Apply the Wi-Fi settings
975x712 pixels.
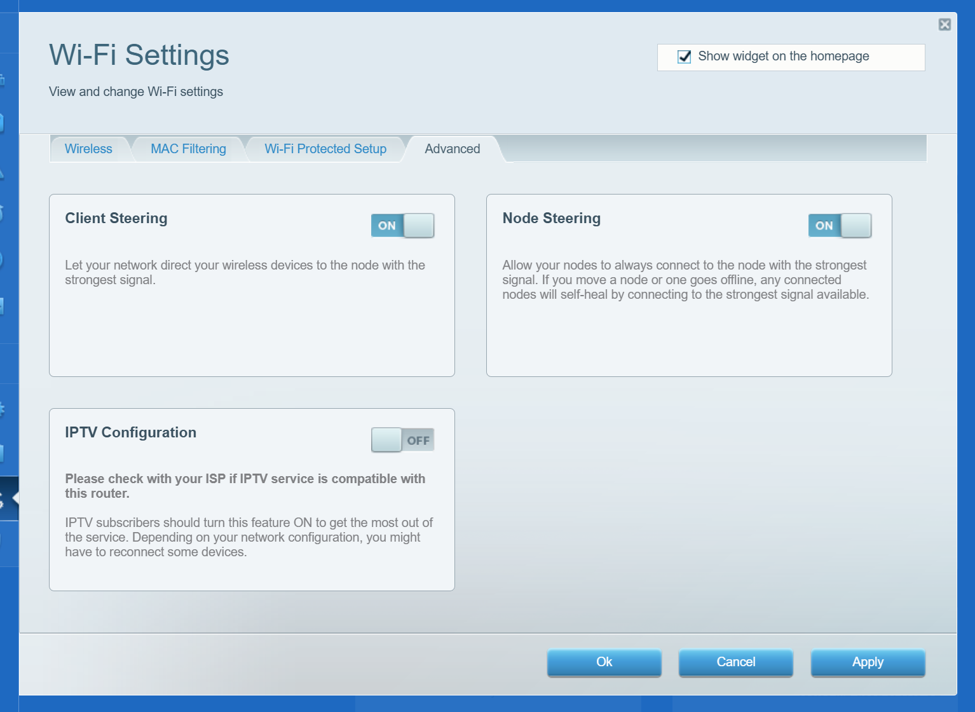867,662
